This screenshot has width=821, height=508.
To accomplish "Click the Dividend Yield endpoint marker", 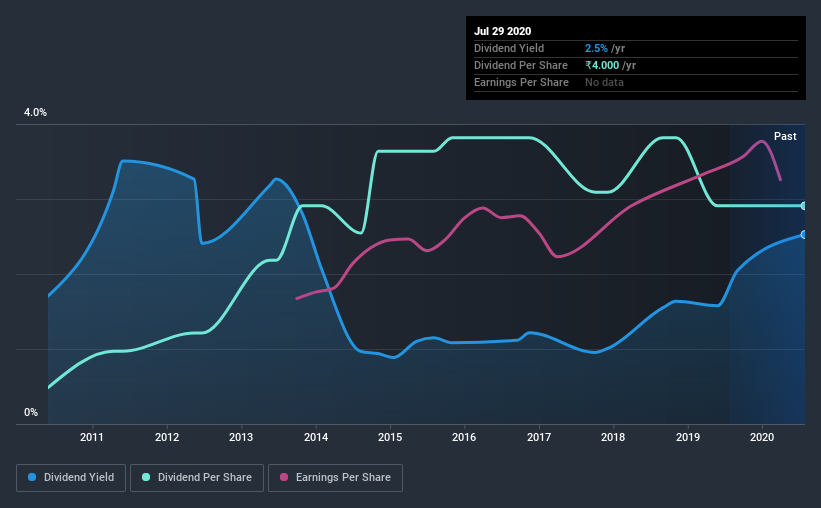I will [804, 235].
